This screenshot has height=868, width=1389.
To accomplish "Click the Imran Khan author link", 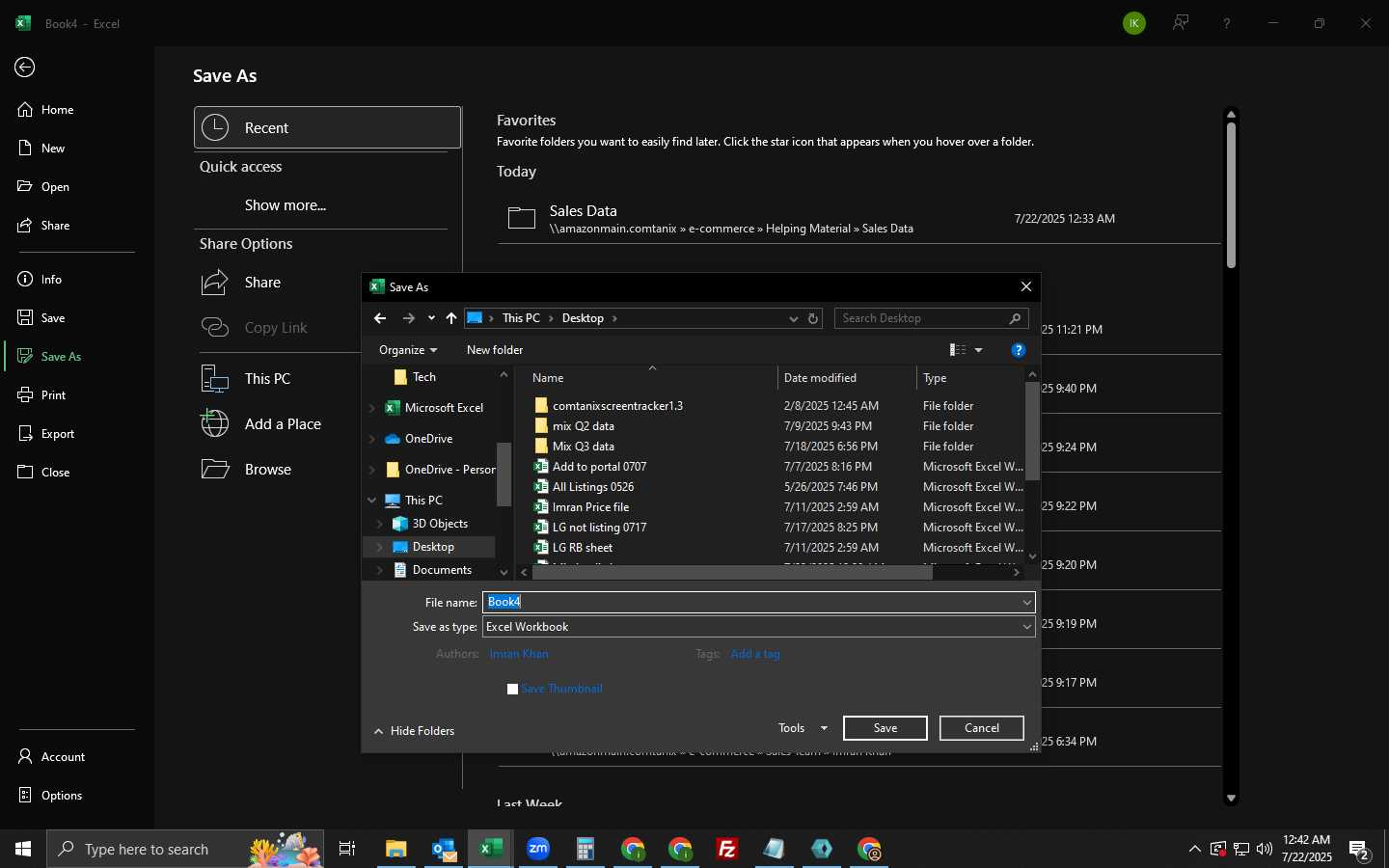I will [x=519, y=654].
